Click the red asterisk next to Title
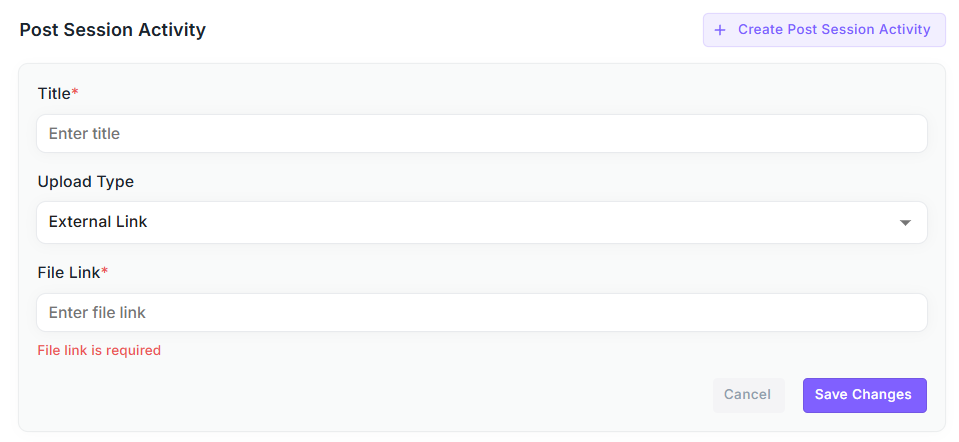This screenshot has height=442, width=959. 75,93
